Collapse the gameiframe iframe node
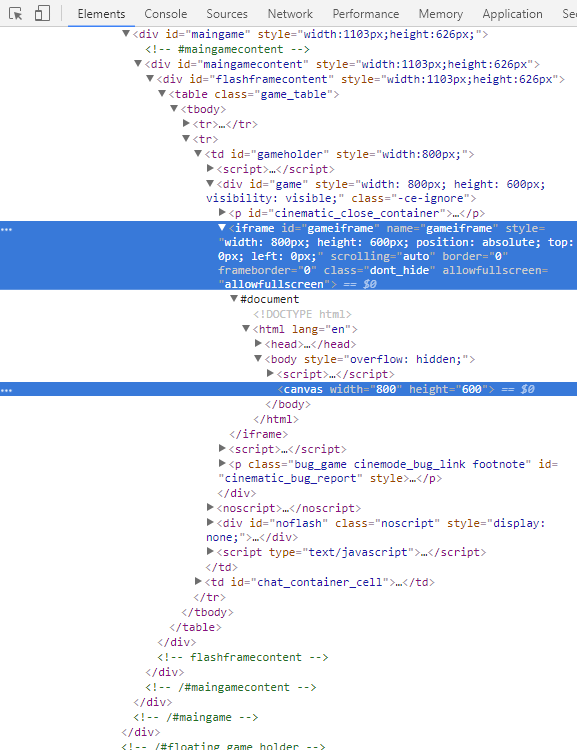This screenshot has height=750, width=577. coord(222,227)
